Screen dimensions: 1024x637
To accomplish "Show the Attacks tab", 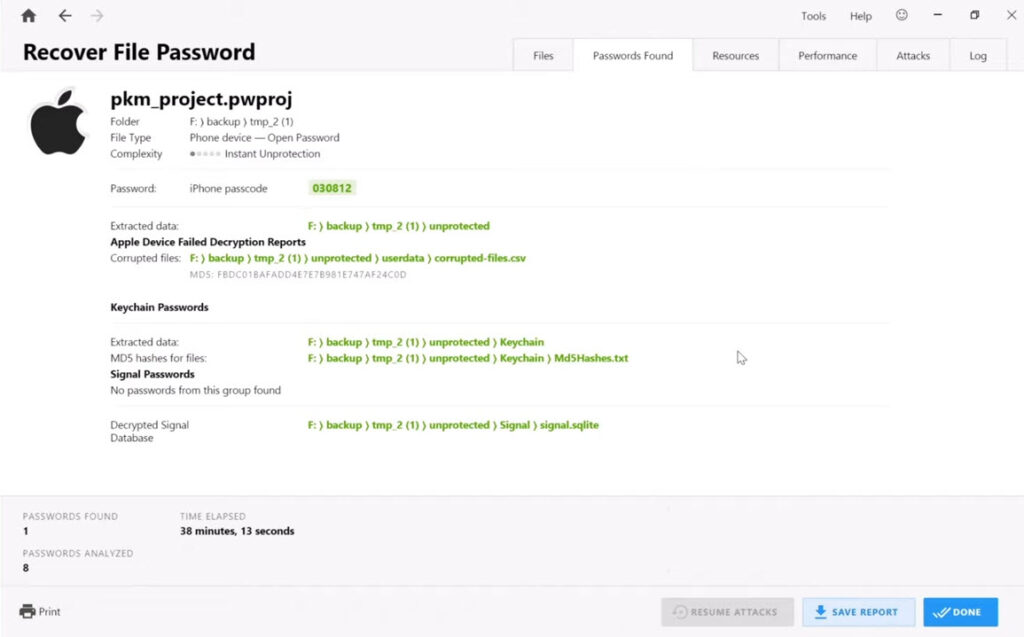I will click(x=912, y=56).
